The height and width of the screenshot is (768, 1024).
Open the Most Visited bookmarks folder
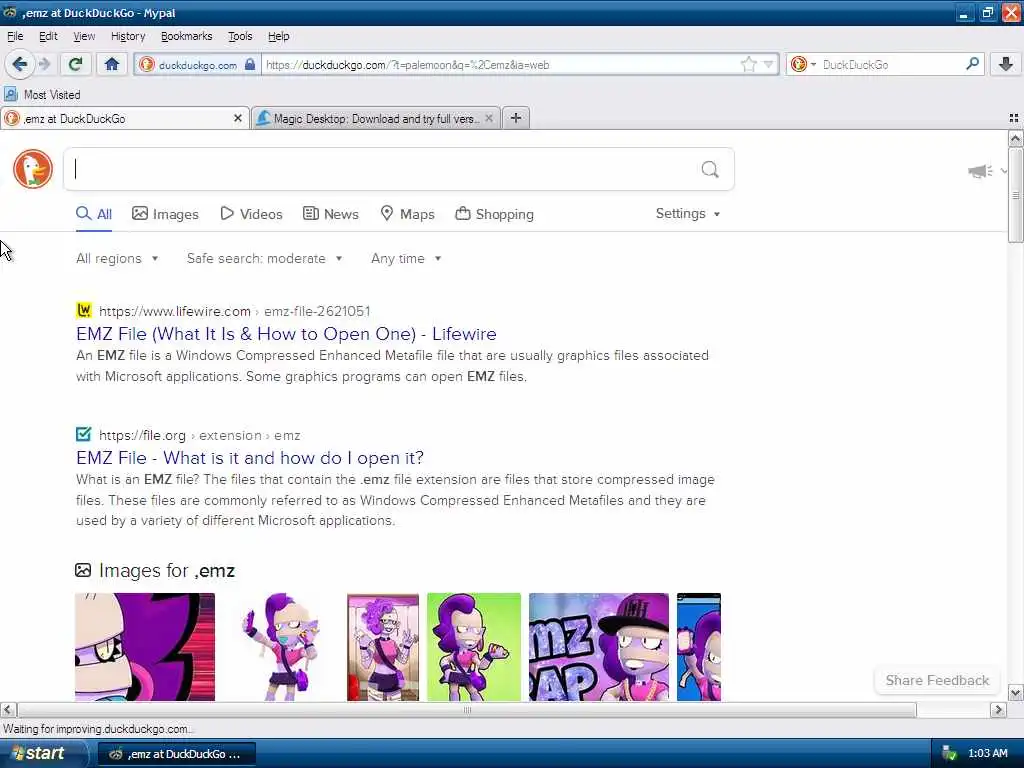[43, 95]
